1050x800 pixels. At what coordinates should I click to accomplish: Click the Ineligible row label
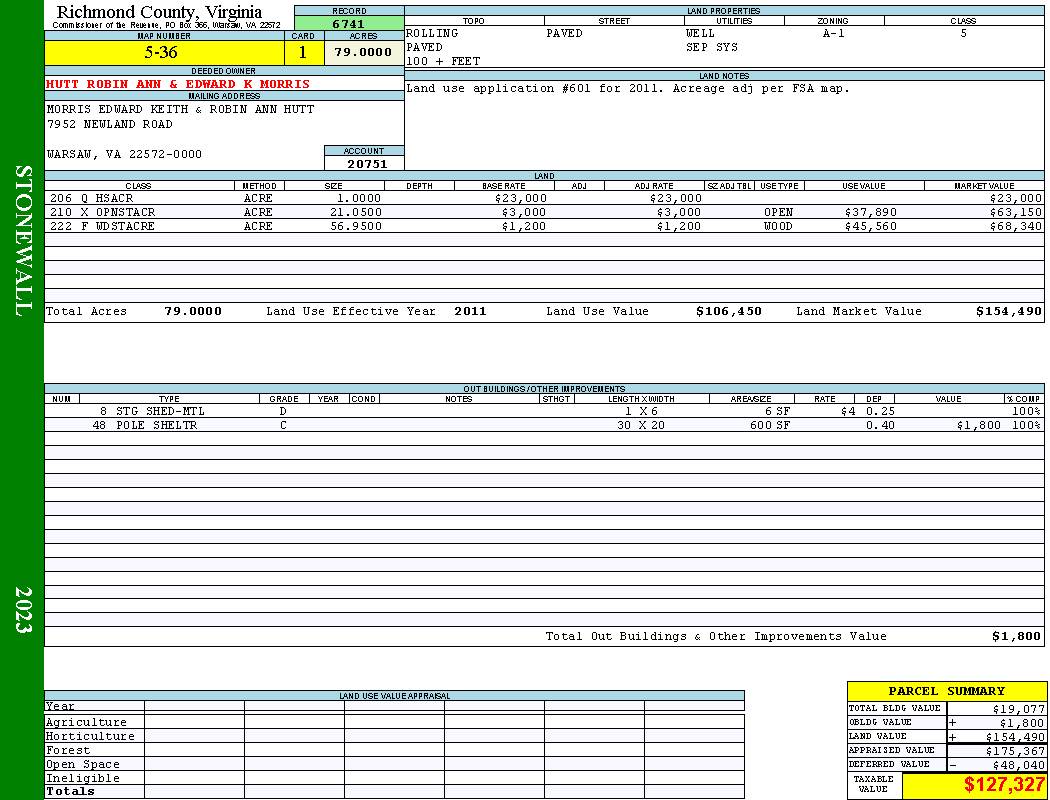pyautogui.click(x=82, y=779)
